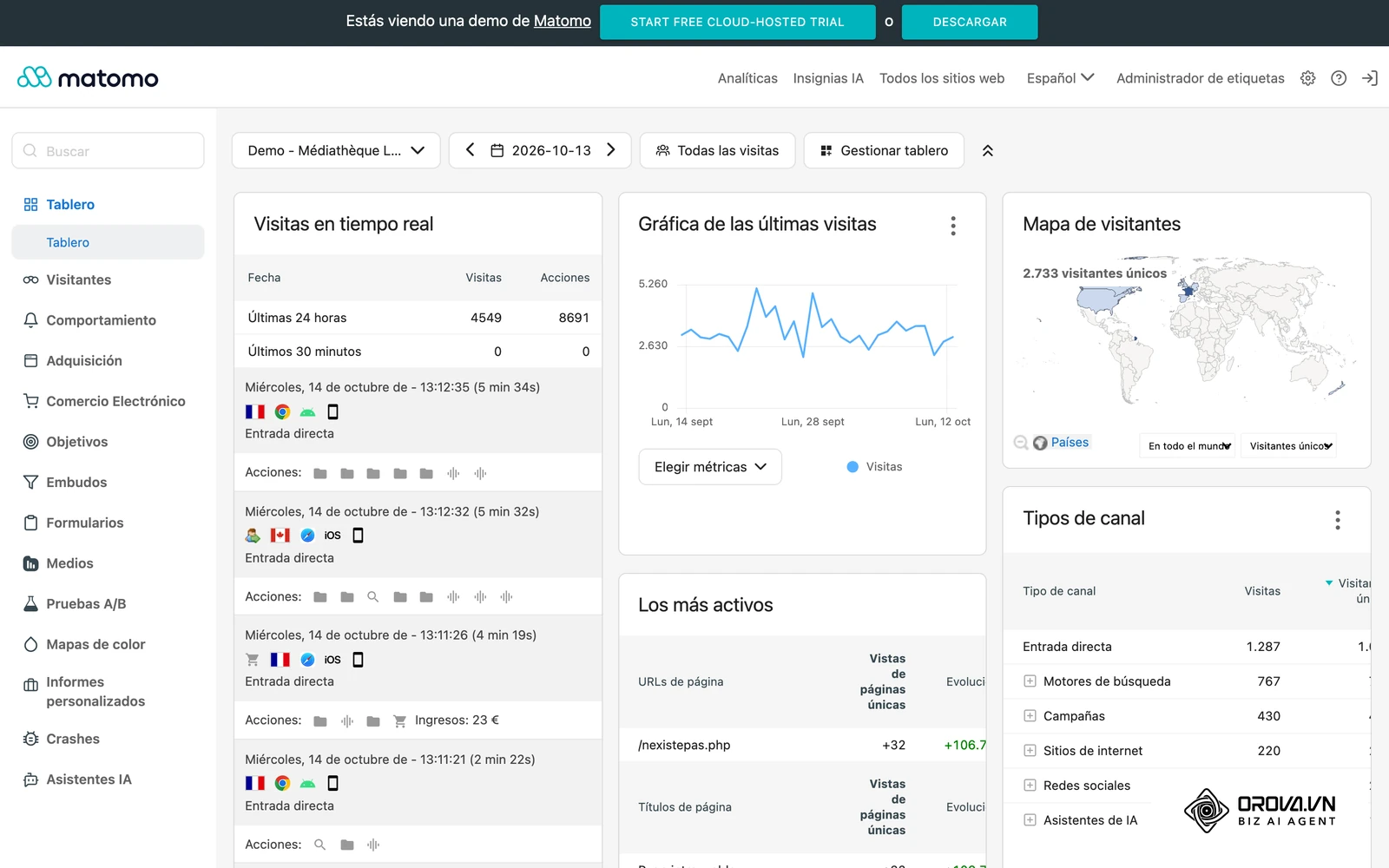1389x868 pixels.
Task: Click the map zoom-out magnifier icon
Action: (x=1021, y=443)
